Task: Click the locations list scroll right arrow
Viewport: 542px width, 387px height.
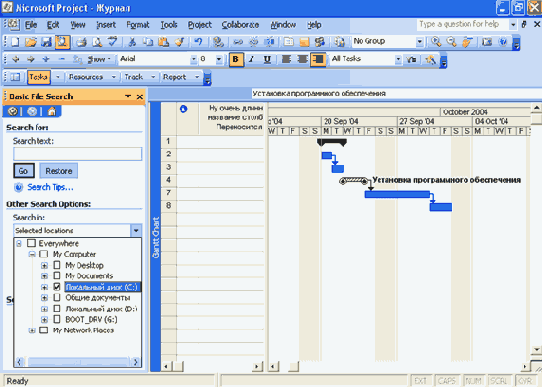Action: pyautogui.click(x=136, y=362)
